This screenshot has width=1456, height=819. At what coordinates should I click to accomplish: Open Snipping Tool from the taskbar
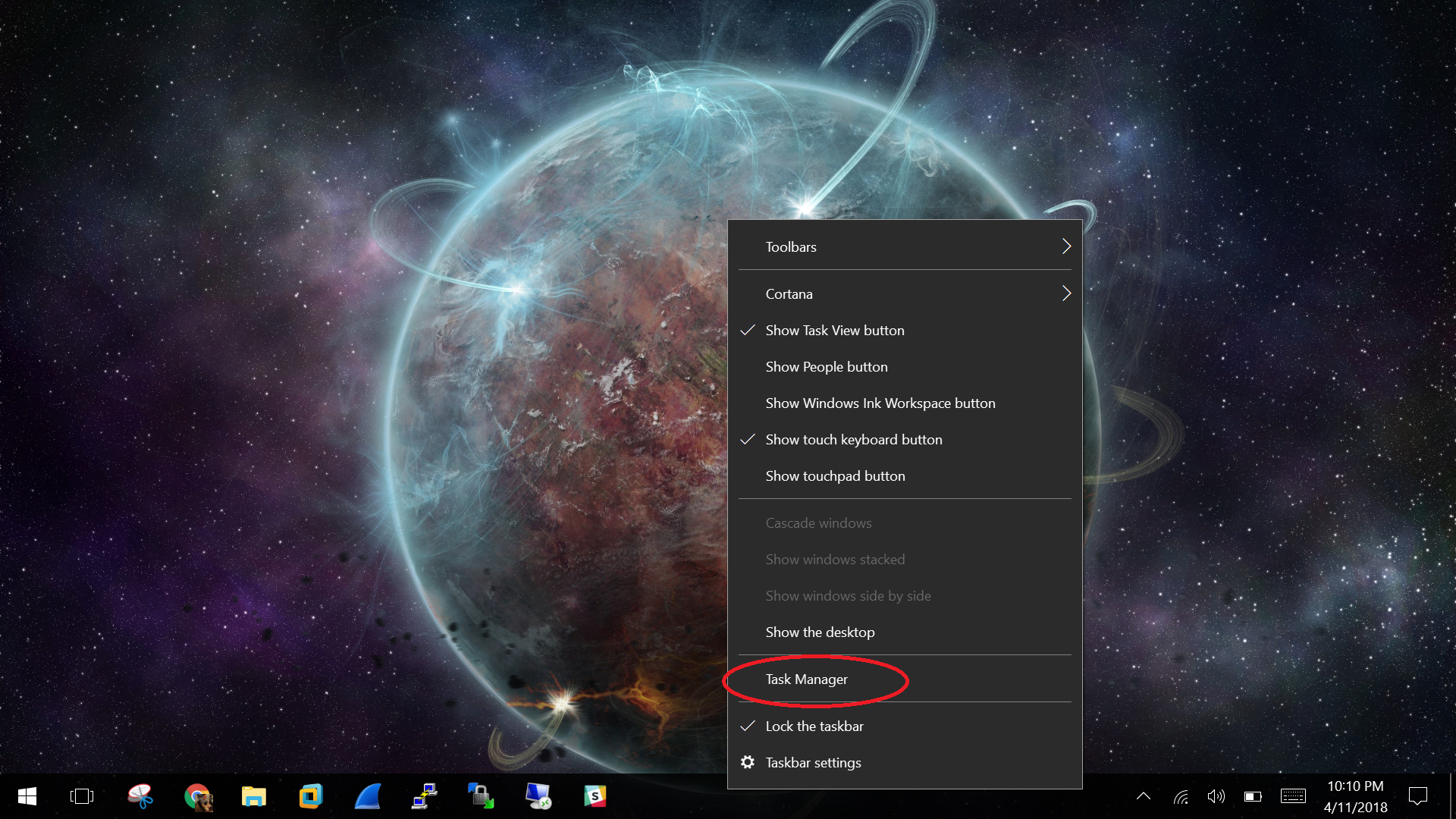140,796
